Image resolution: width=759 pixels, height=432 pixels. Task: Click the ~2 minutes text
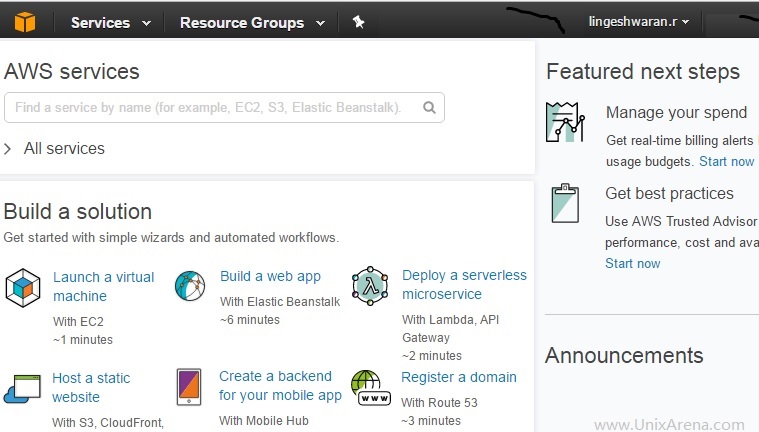[432, 355]
